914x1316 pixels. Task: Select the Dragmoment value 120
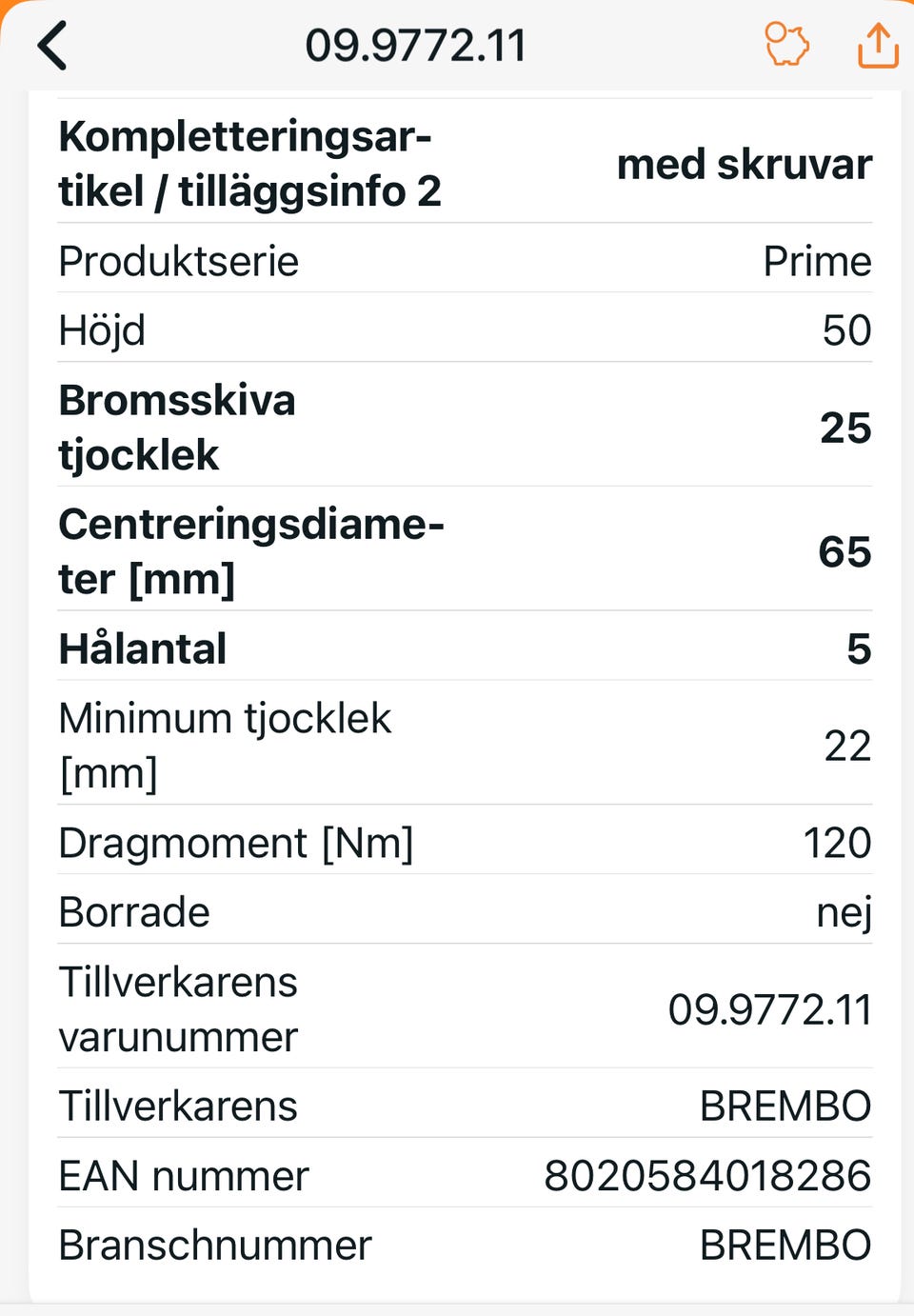click(837, 843)
